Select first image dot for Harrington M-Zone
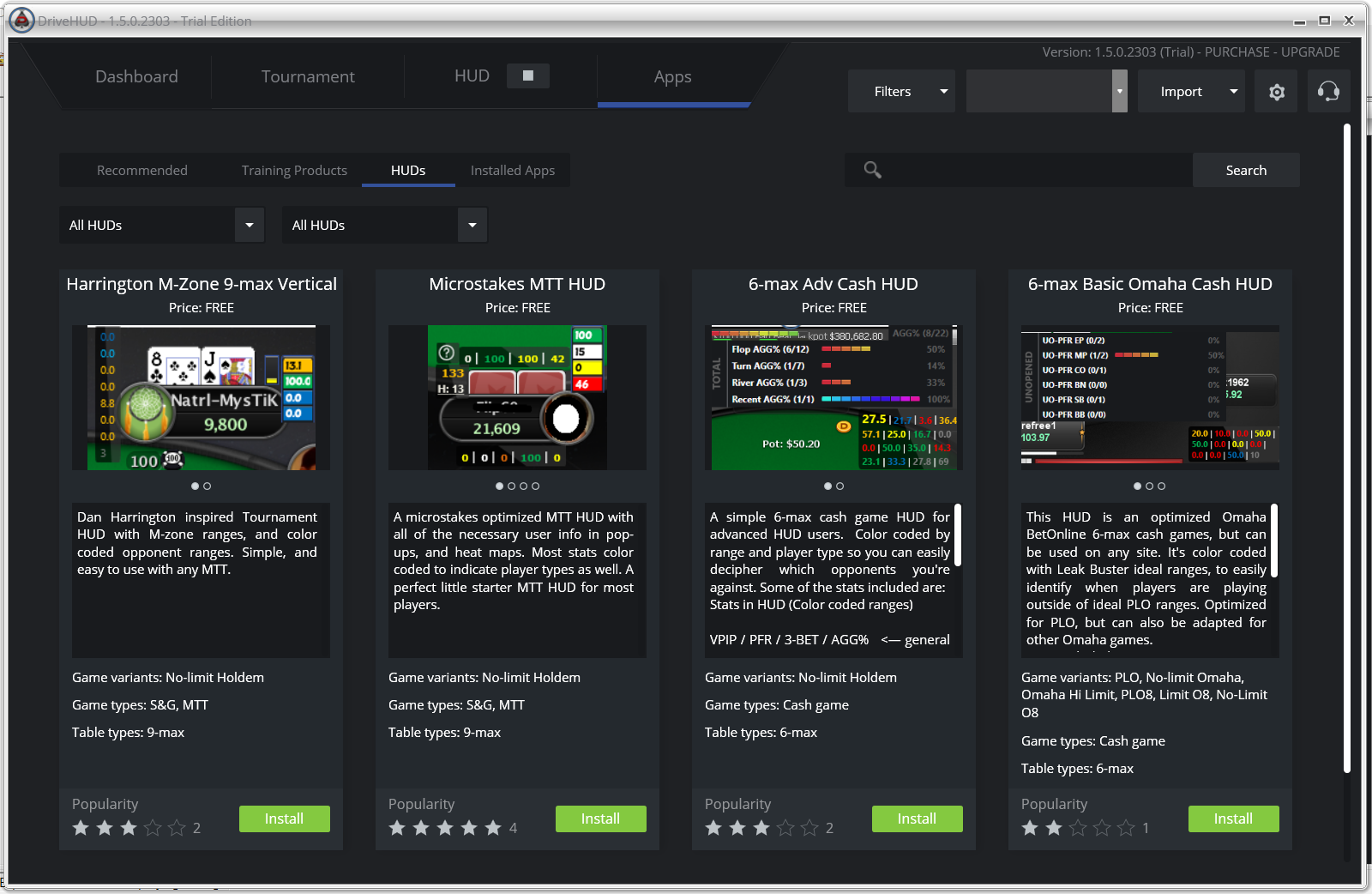Viewport: 1372px width, 894px height. [196, 486]
